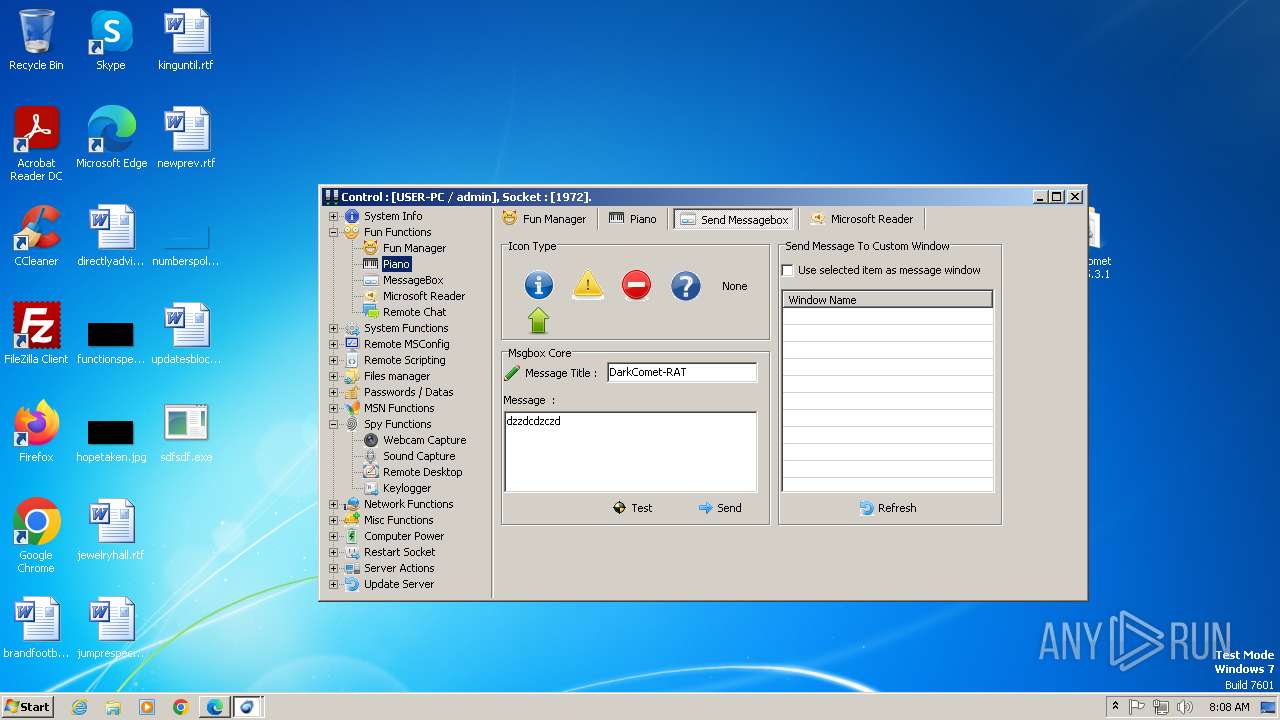
Task: Switch to the Send Messagebox tab
Action: (734, 219)
